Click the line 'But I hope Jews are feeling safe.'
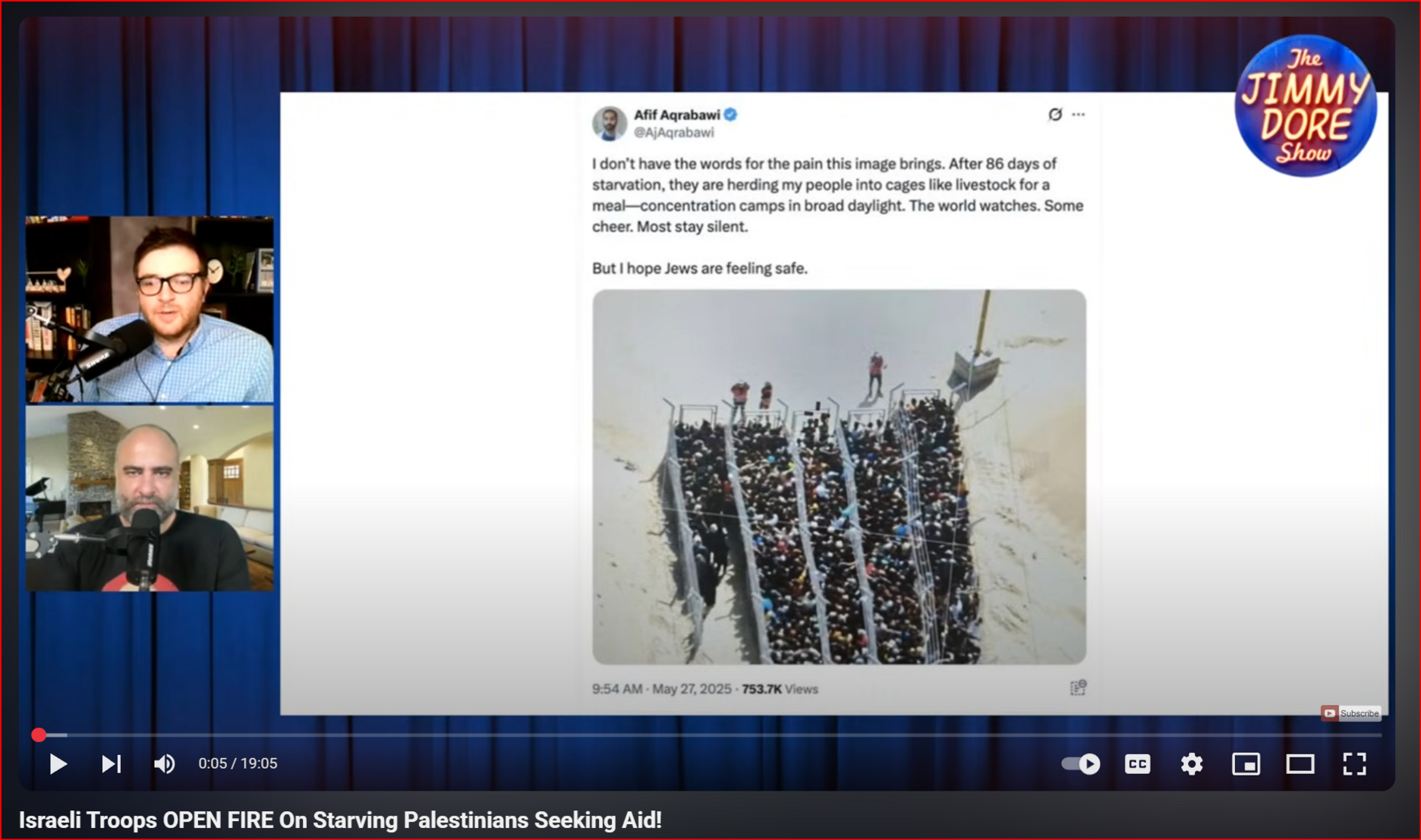 click(699, 268)
